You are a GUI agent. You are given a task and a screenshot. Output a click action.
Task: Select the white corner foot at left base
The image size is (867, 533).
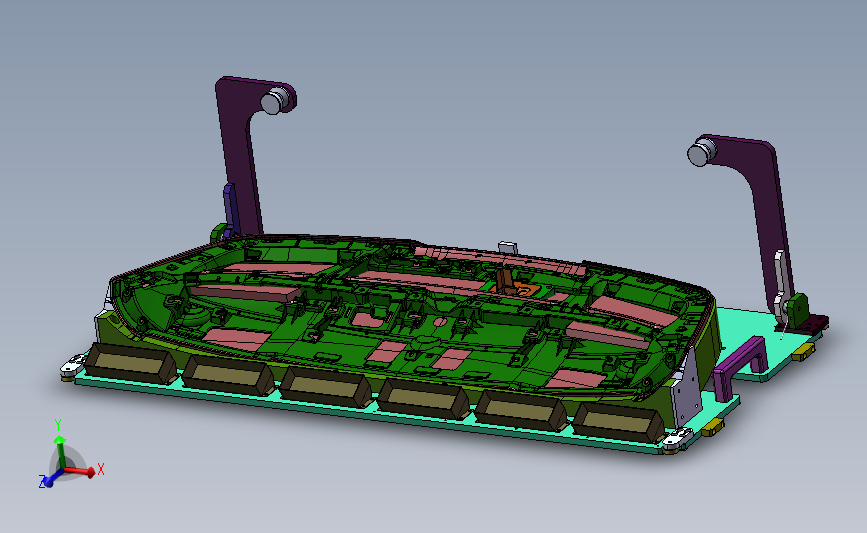point(72,368)
